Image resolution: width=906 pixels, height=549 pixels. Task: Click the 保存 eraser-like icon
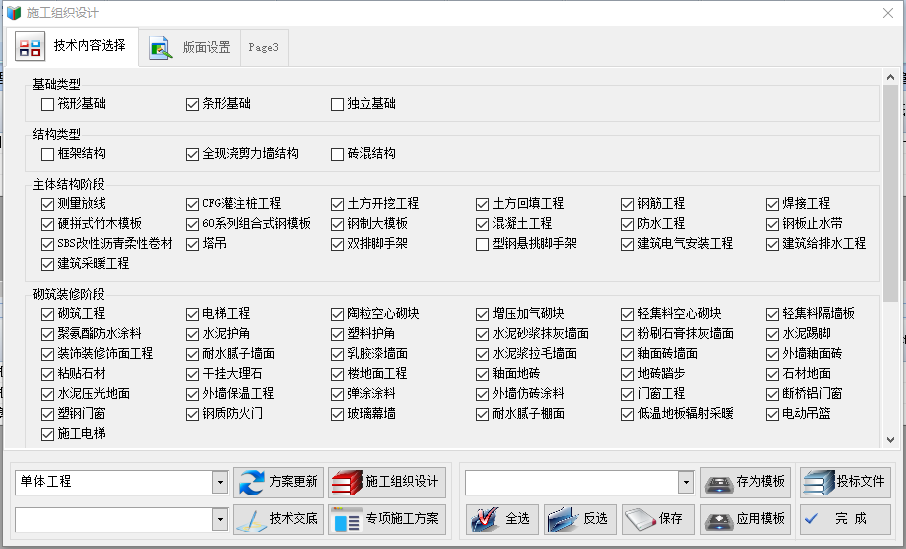point(640,519)
